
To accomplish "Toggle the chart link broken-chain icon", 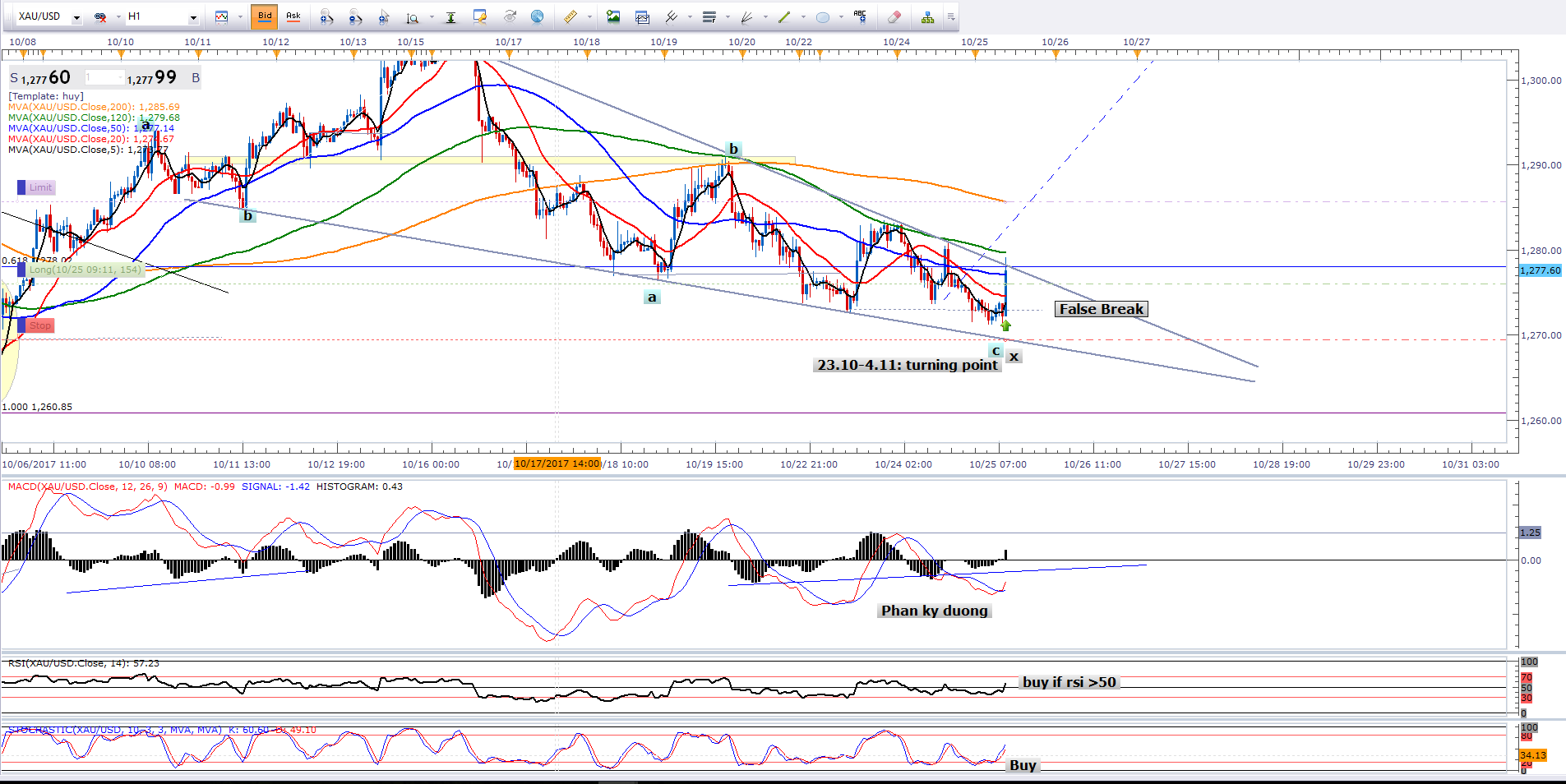I will click(100, 16).
